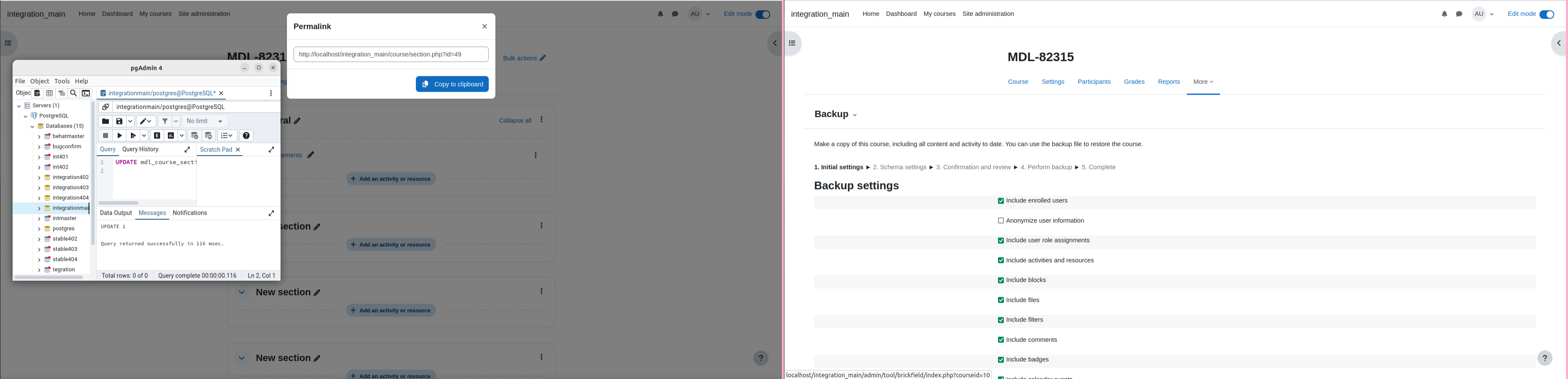This screenshot has width=1568, height=379.
Task: Open Participants tab in right window
Action: click(x=1094, y=82)
